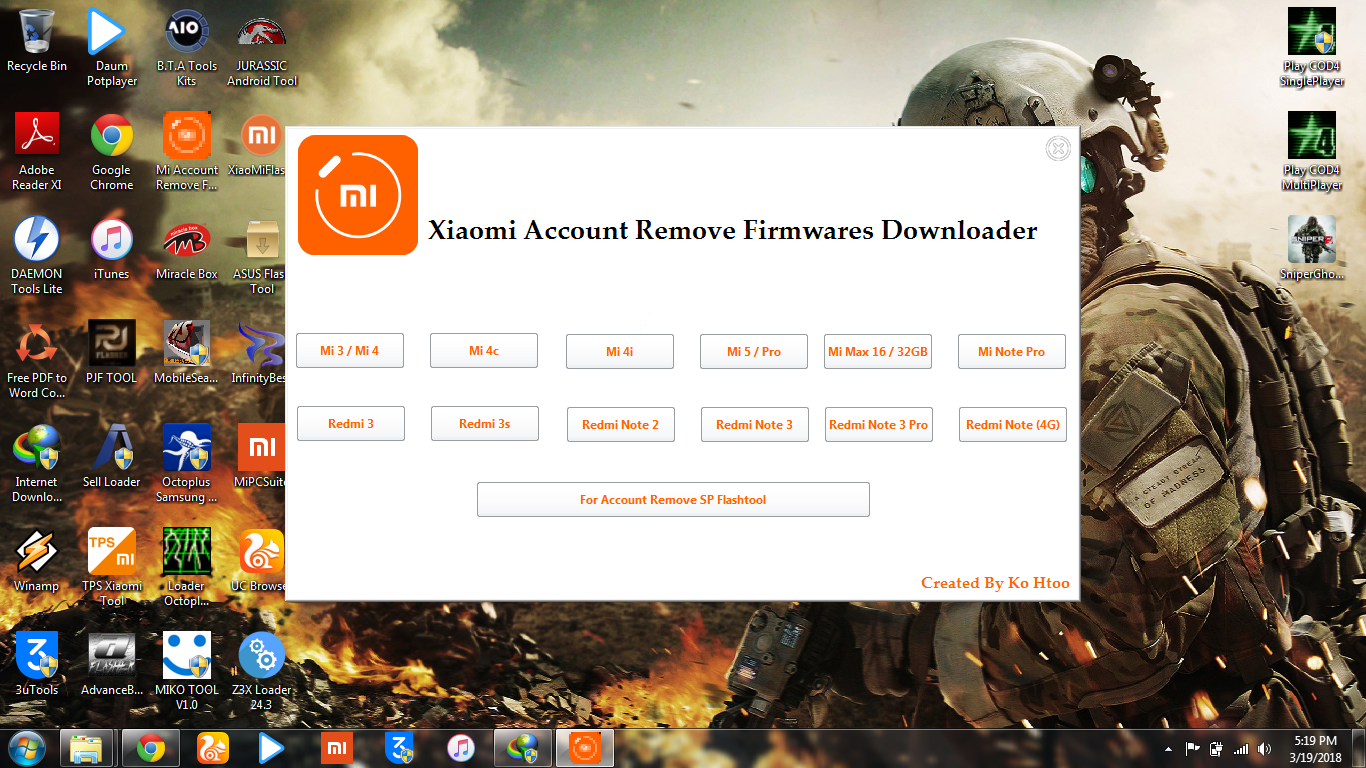Open 3uTools desktop icon
The image size is (1366, 768).
37,664
